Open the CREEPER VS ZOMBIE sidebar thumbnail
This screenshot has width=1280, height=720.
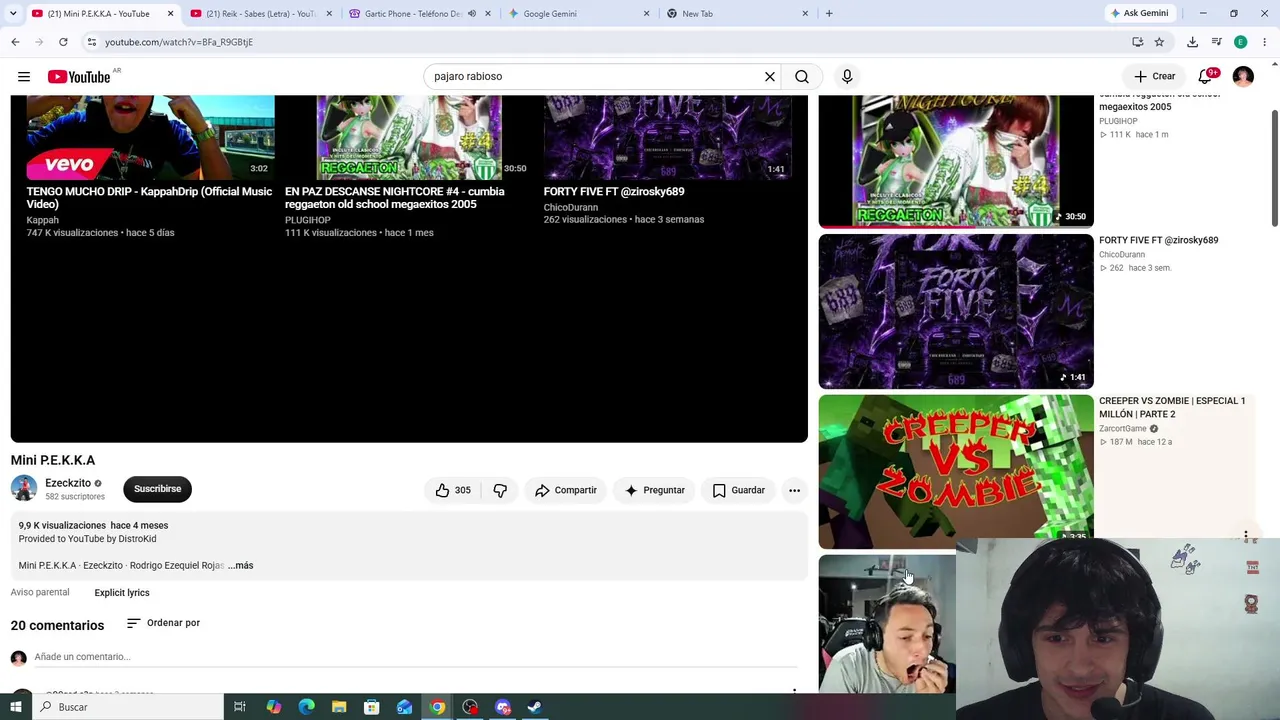956,471
